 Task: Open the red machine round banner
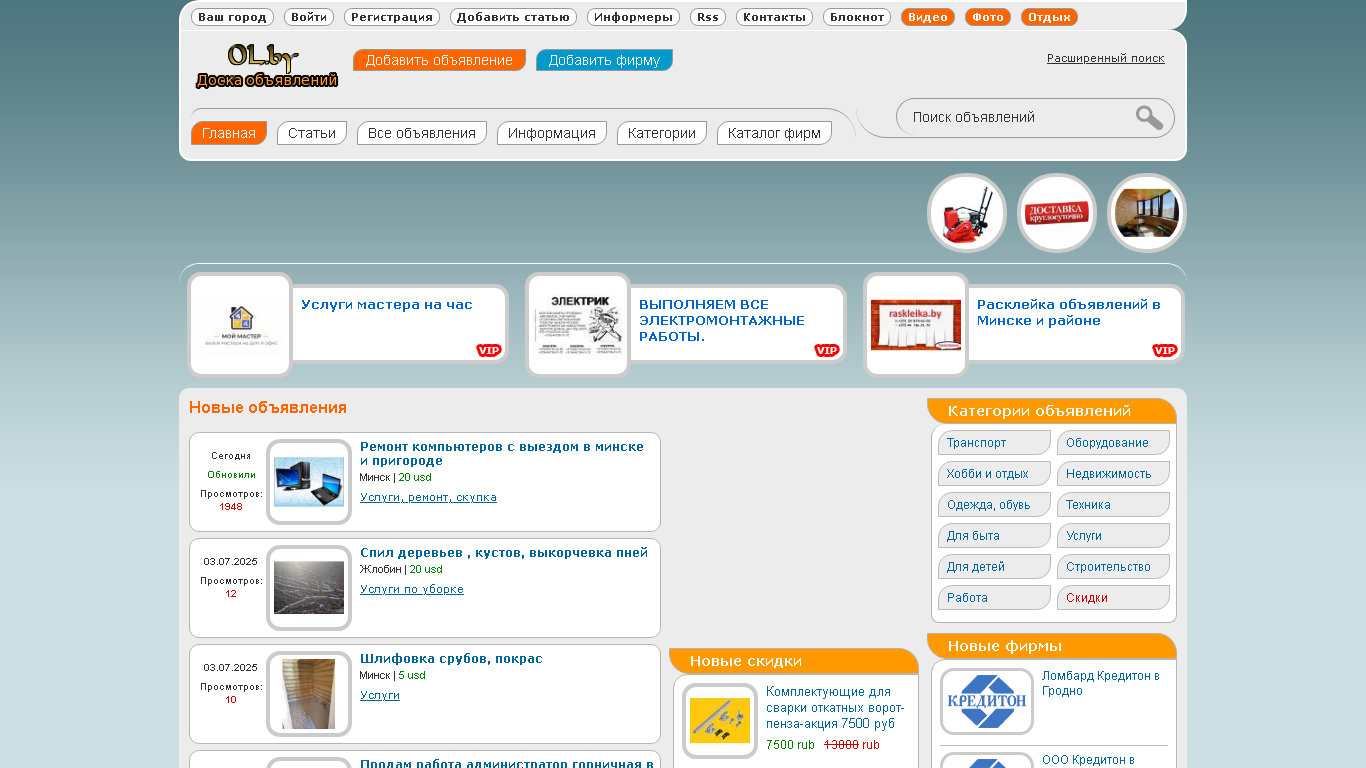tap(967, 213)
